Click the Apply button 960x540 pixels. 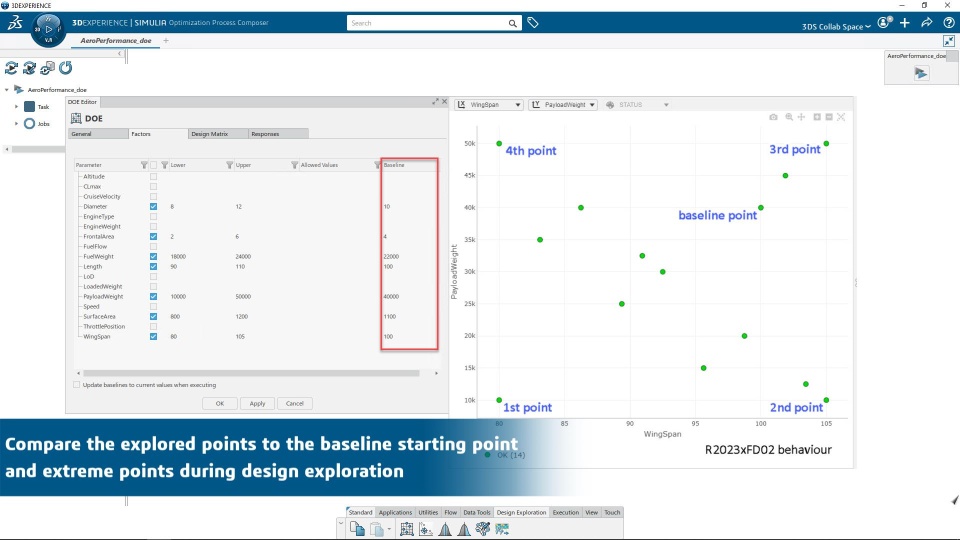(257, 403)
